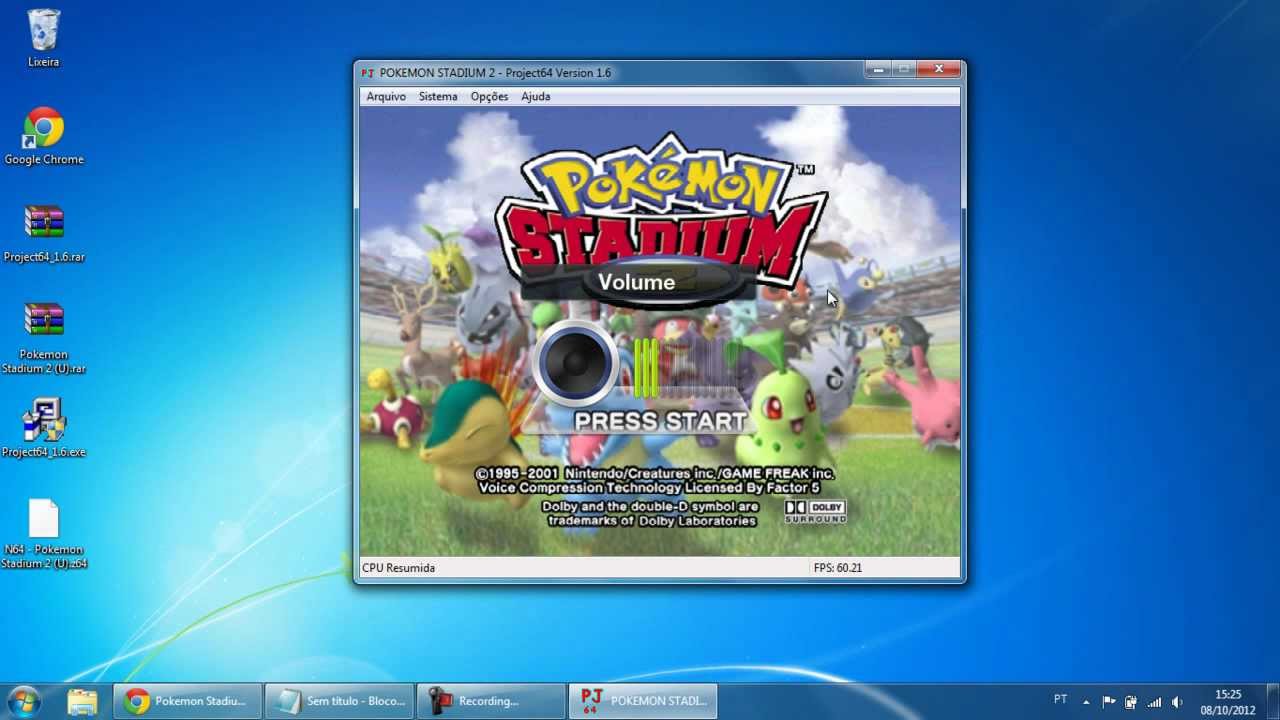Click the Dolby Surround logo

815,512
